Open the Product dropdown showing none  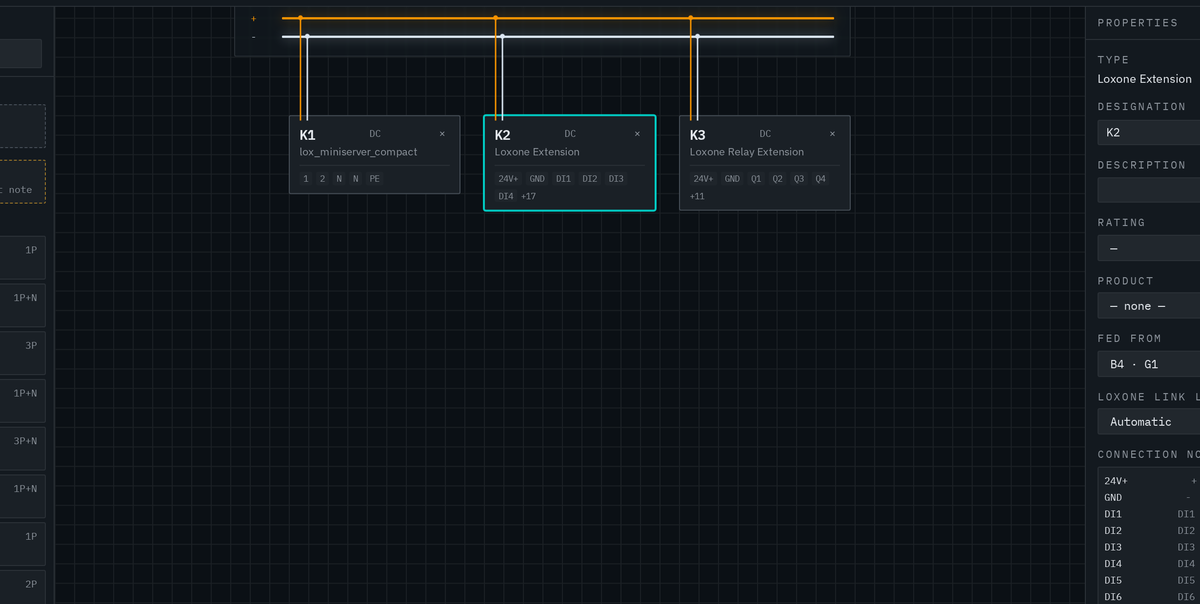tap(1149, 306)
